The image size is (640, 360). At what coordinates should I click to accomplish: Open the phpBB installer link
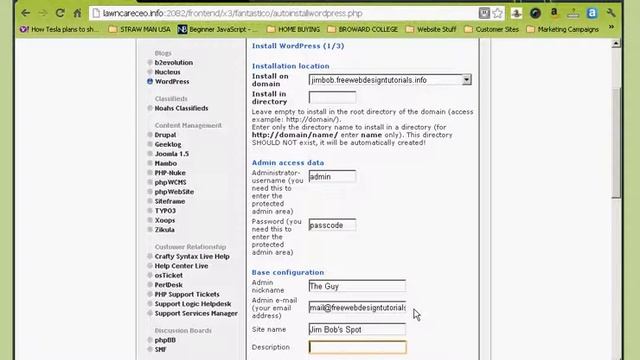click(x=165, y=340)
